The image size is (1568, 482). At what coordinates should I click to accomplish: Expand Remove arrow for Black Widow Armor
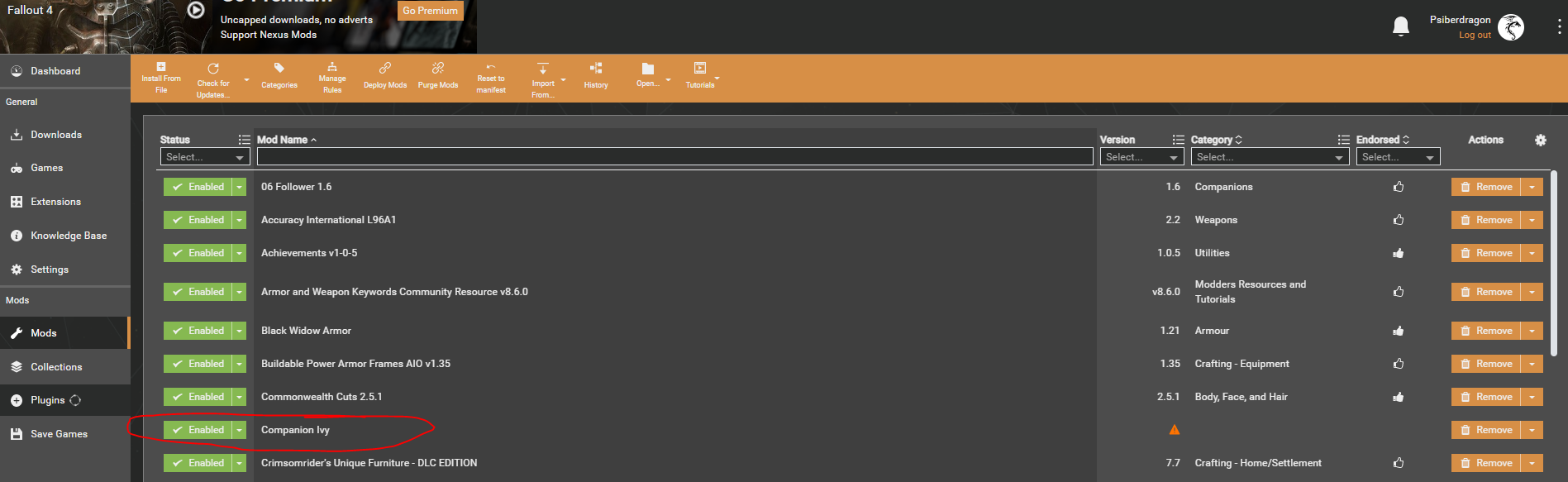click(x=1532, y=331)
